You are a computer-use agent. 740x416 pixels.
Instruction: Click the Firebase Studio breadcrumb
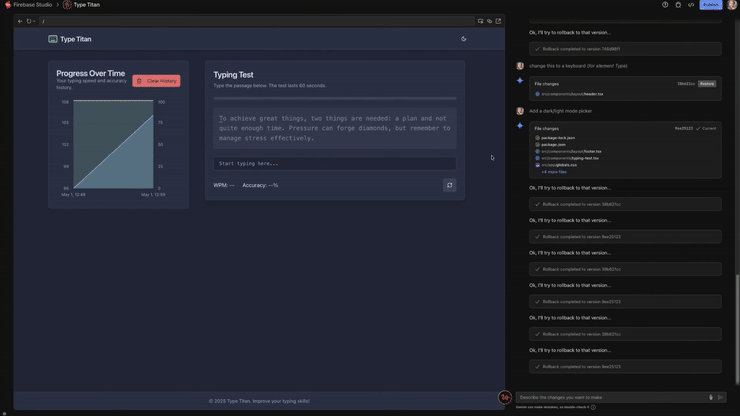point(32,5)
